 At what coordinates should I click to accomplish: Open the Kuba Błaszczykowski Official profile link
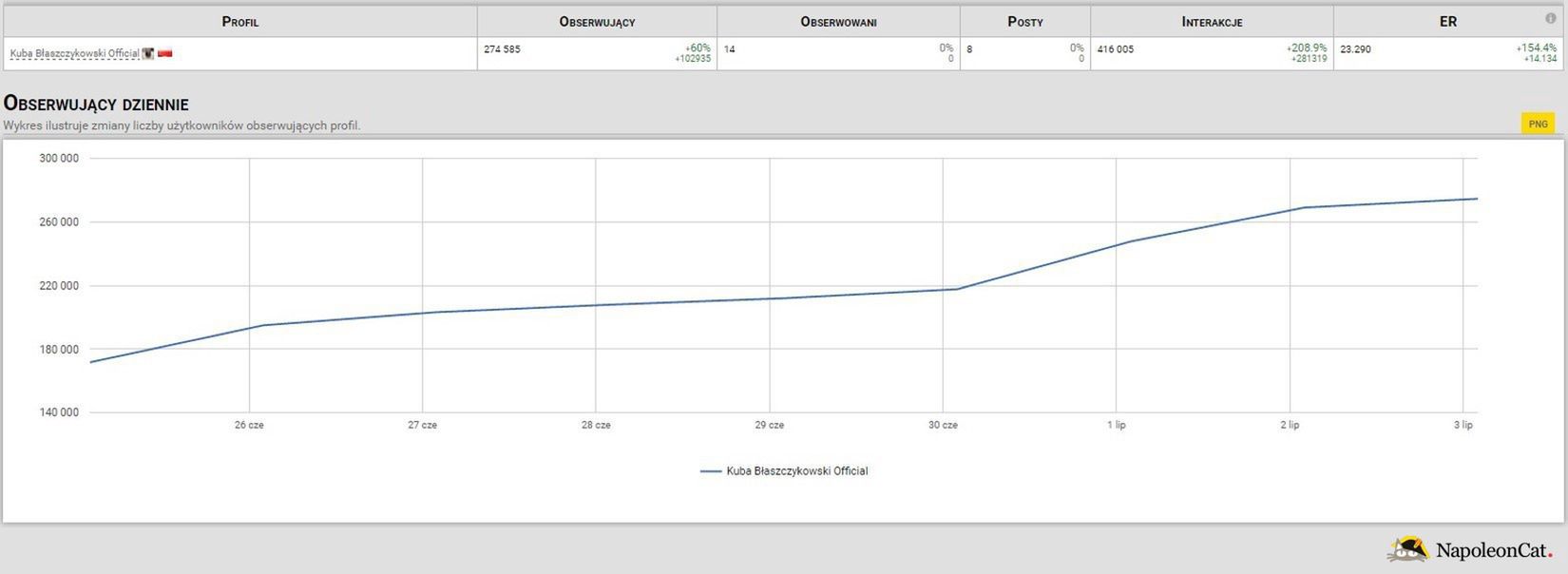75,54
